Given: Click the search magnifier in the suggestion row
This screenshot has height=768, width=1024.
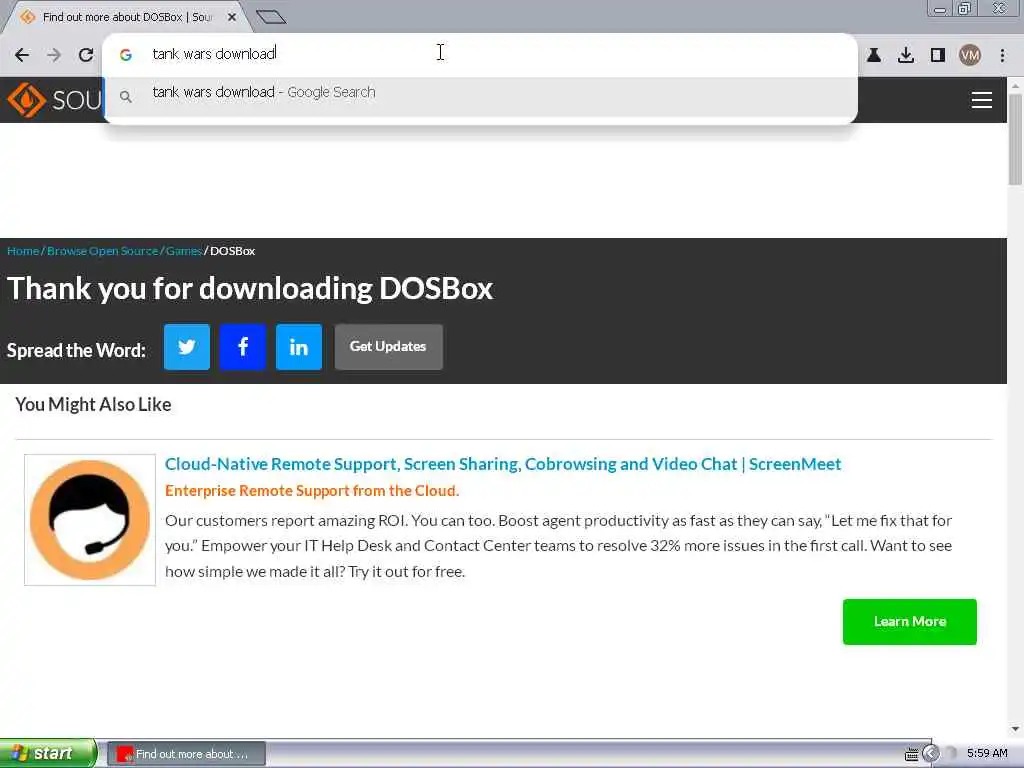Looking at the screenshot, I should point(126,97).
